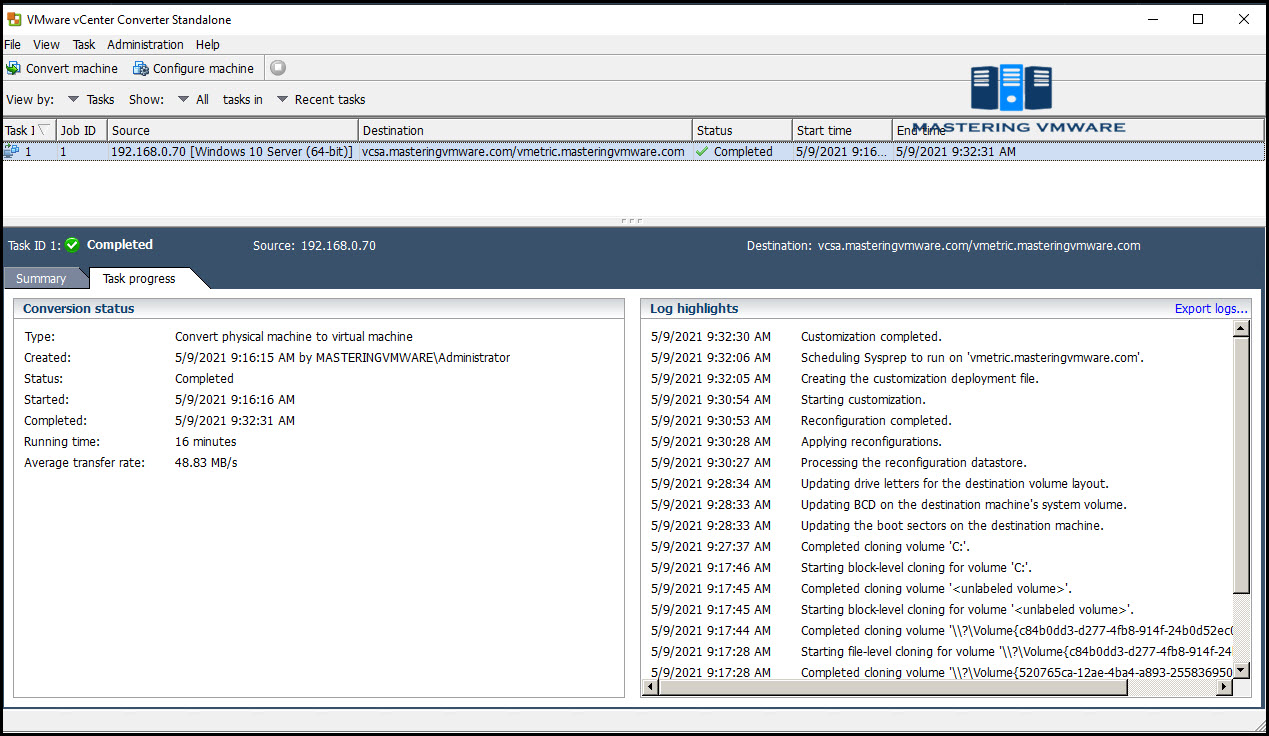Expand the Recent tasks dropdown
This screenshot has width=1269, height=736.
pos(321,99)
